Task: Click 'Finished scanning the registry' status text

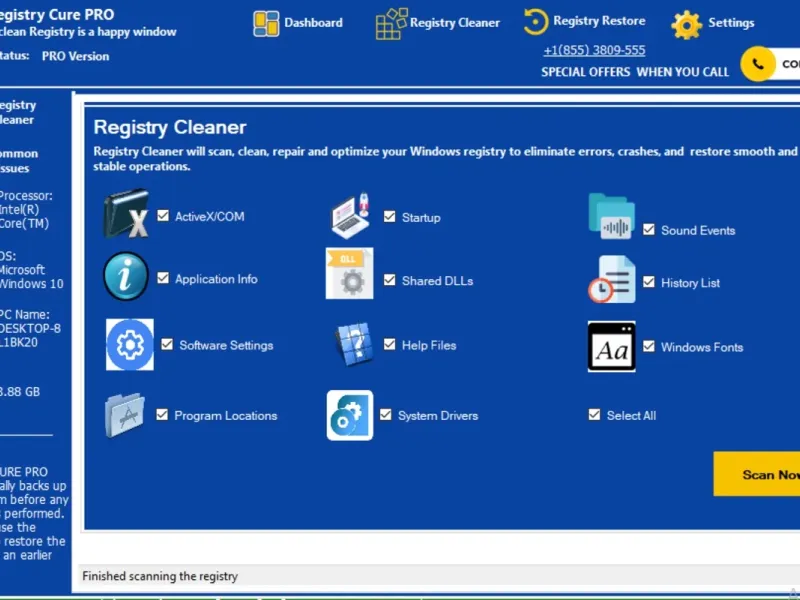Action: point(160,576)
